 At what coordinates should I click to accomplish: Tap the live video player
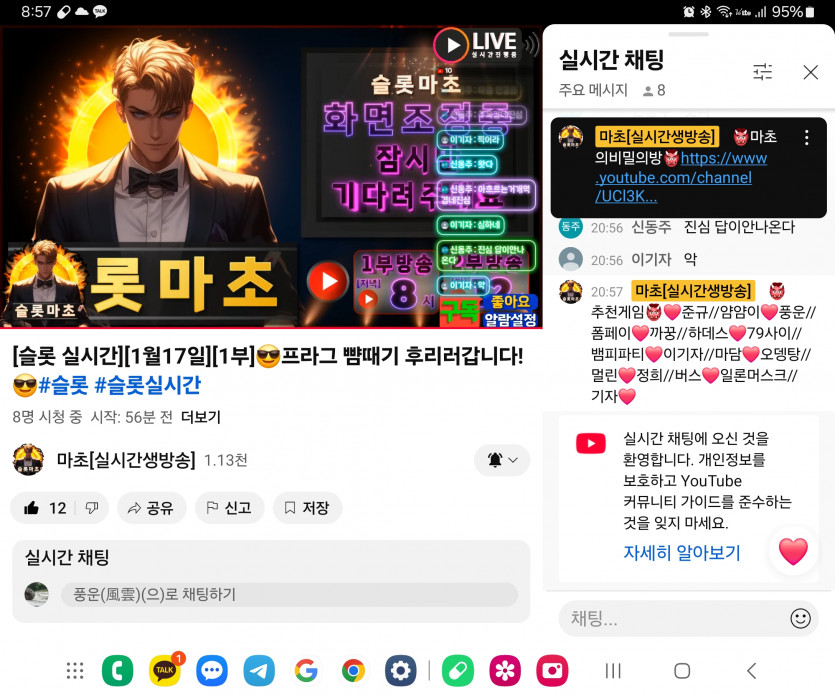click(271, 176)
